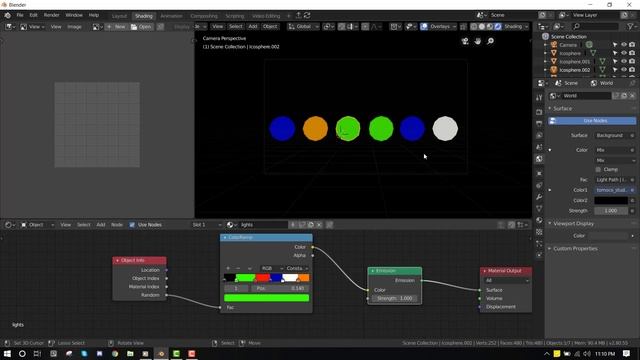
Task: Open the Render menu
Action: click(51, 15)
